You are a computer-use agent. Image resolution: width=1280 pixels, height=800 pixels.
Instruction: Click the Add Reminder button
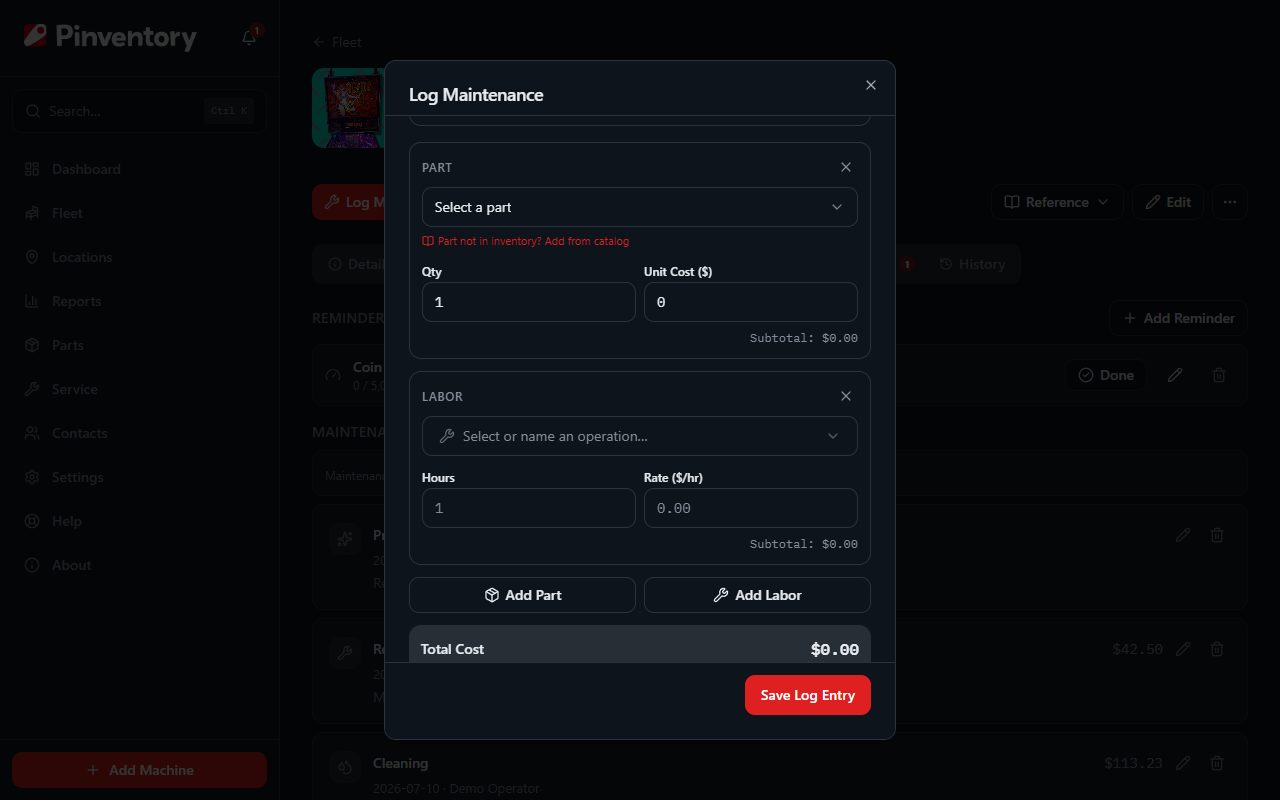1178,318
